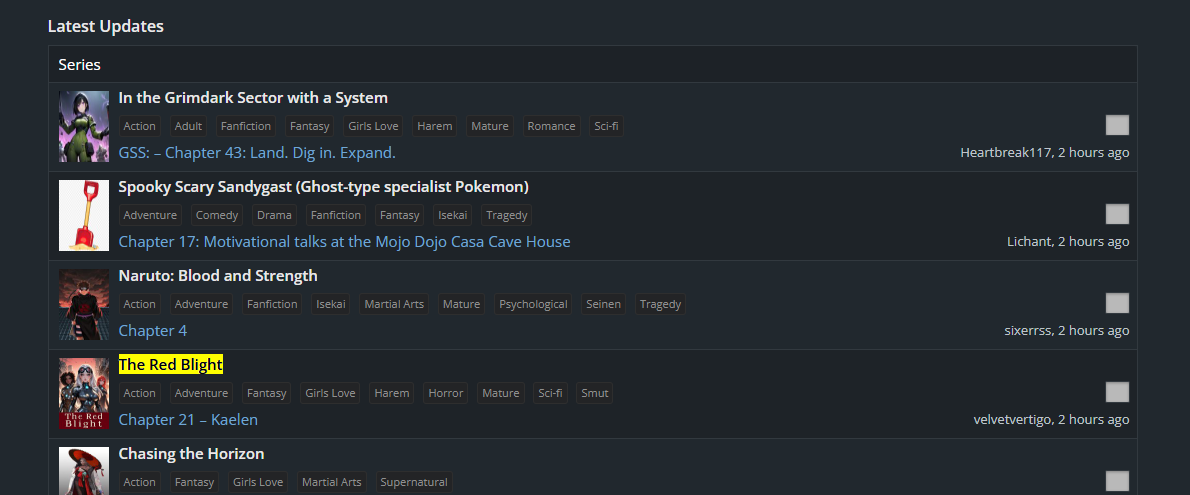Click the Psychological genre tag

click(533, 304)
